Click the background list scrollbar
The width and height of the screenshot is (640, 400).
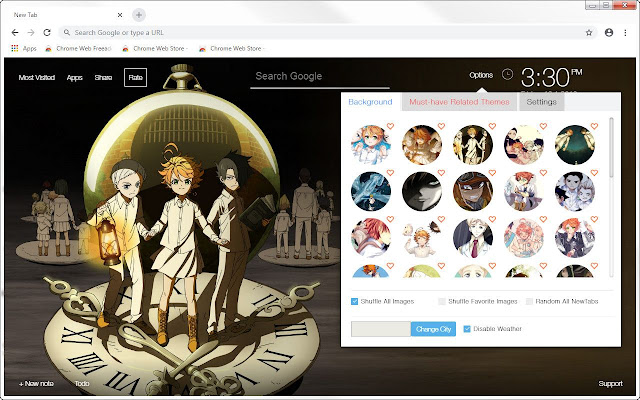(x=611, y=148)
